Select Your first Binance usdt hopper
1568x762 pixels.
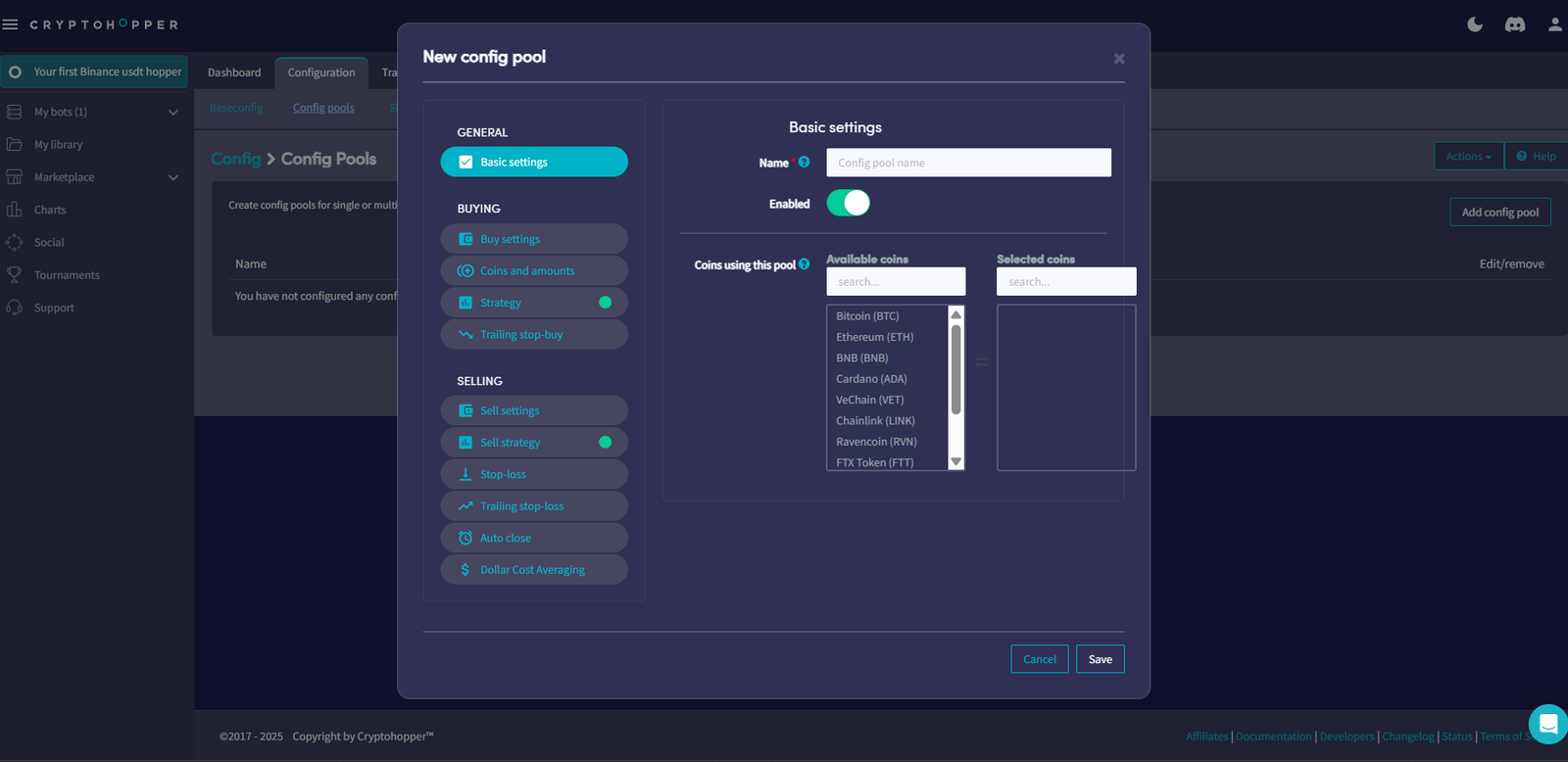point(94,71)
